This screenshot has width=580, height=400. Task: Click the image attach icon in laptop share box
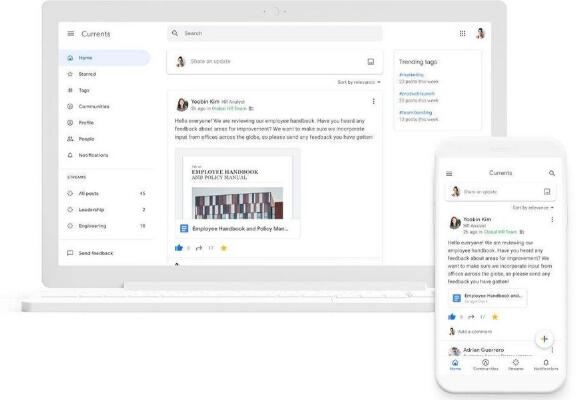(371, 62)
